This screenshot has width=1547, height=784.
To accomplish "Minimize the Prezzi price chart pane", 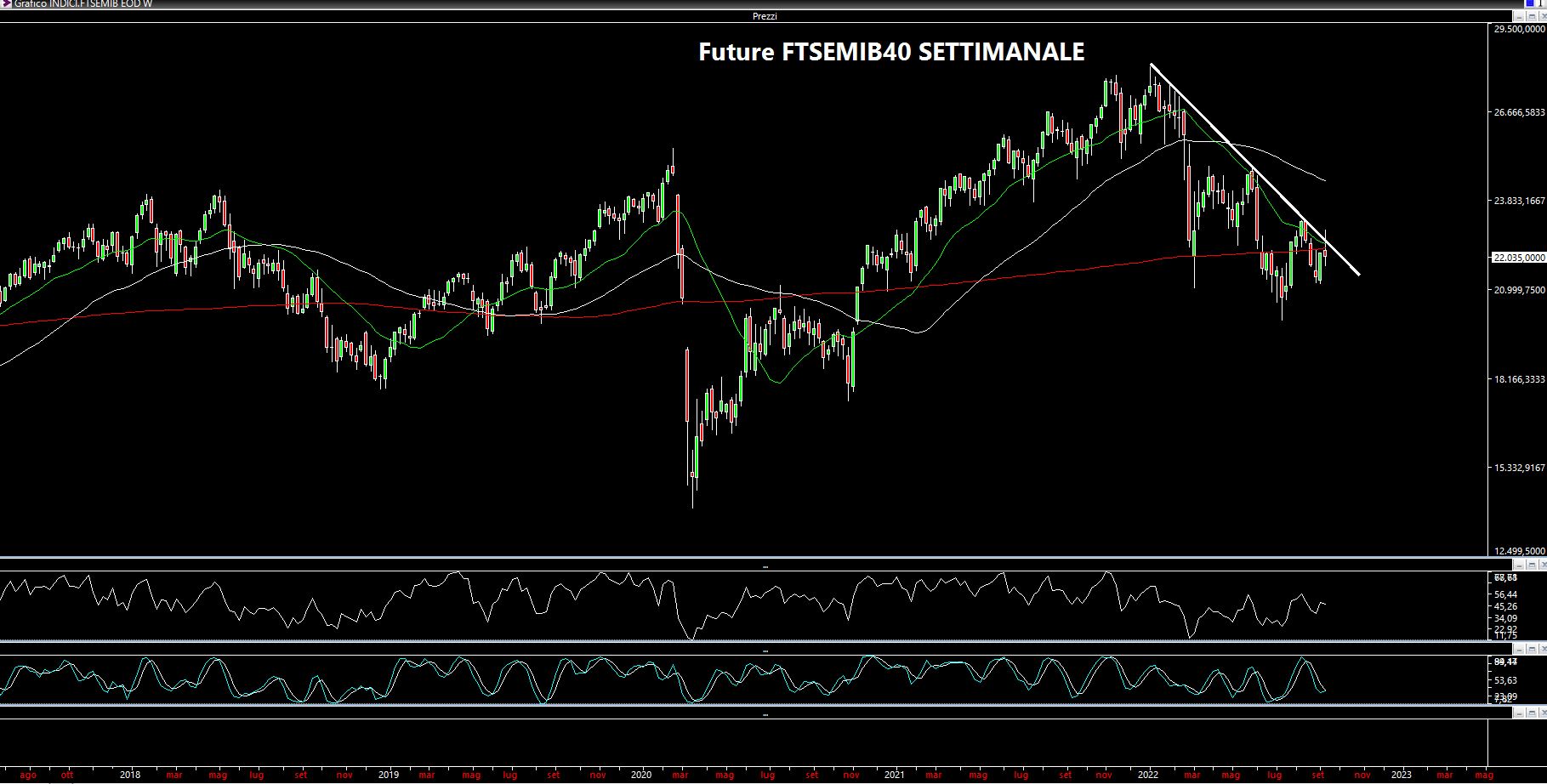I will pos(1519,16).
